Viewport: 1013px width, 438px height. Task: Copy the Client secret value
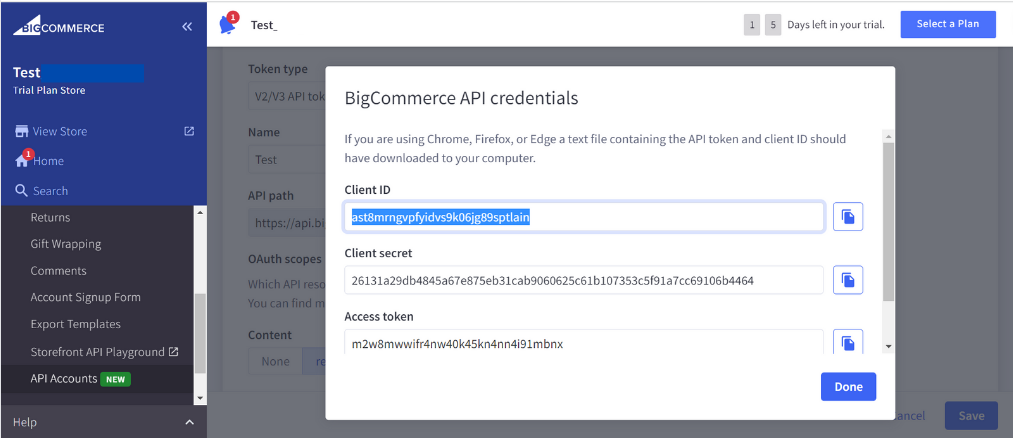pyautogui.click(x=848, y=280)
